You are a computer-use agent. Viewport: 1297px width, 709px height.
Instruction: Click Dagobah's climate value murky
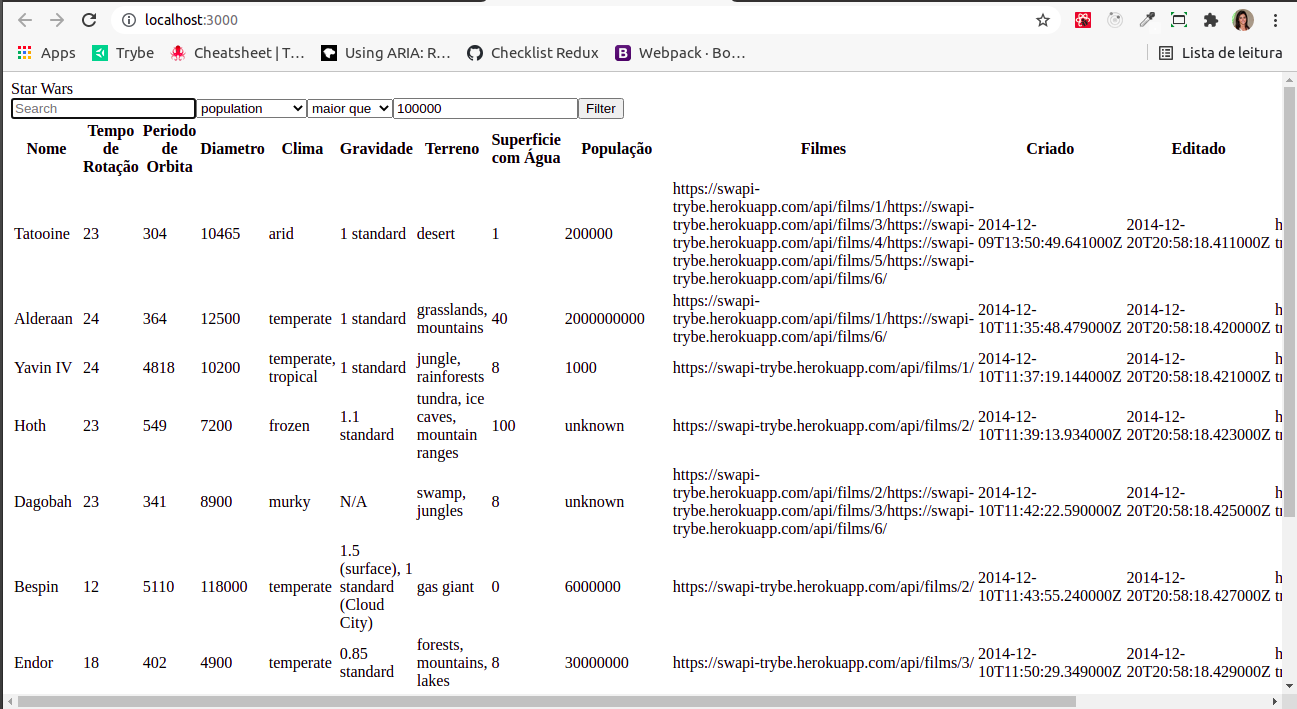point(288,502)
